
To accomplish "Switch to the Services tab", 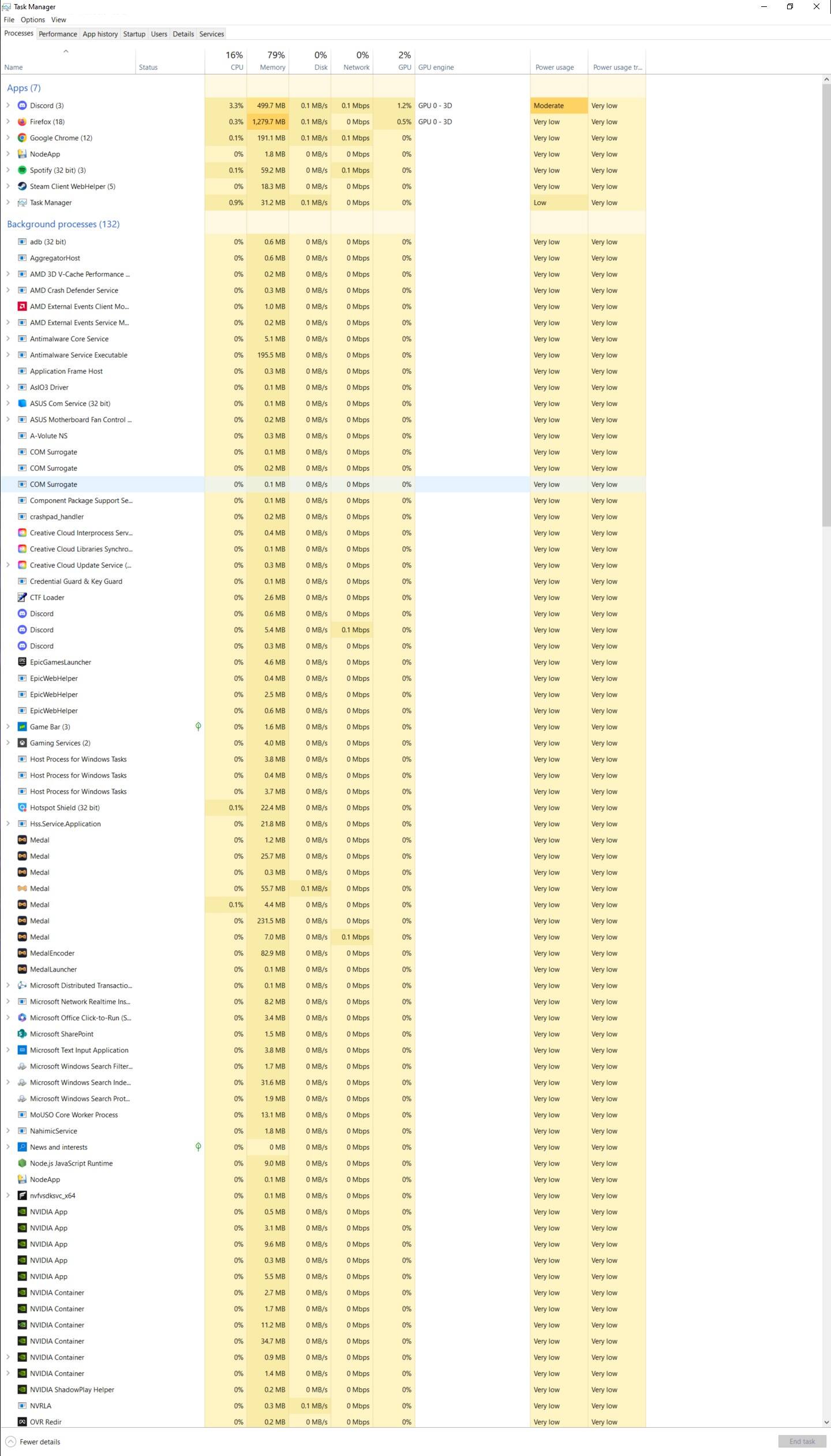I will point(212,34).
